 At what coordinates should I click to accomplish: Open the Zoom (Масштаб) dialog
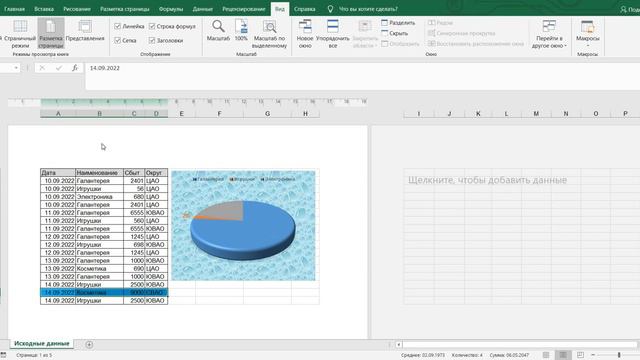[x=218, y=31]
